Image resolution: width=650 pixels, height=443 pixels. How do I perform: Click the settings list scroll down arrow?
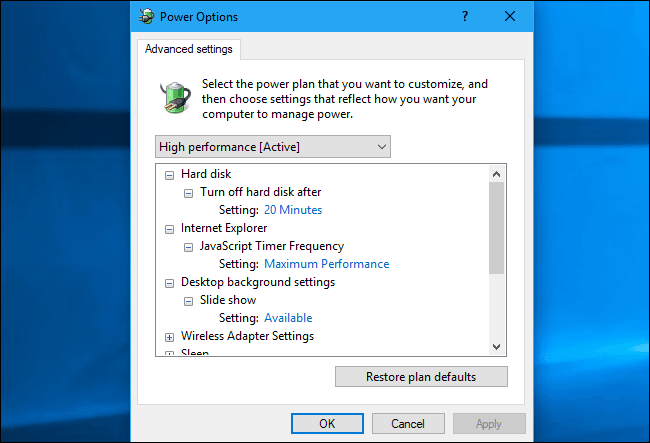pos(497,346)
